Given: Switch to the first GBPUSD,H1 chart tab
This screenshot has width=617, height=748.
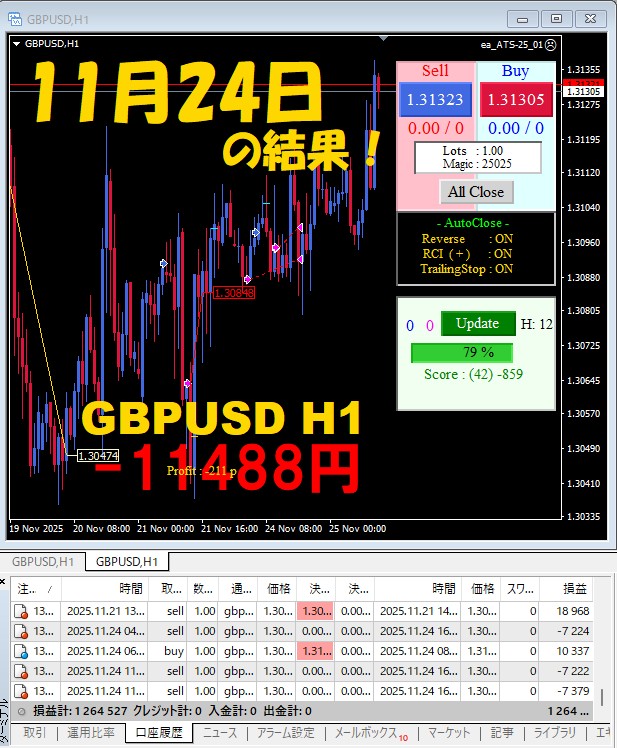Looking at the screenshot, I should click(43, 561).
